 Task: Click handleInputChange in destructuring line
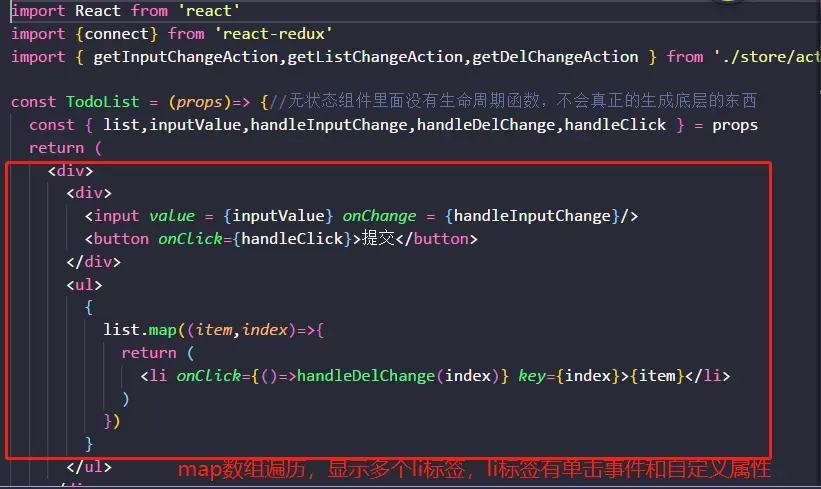pyautogui.click(x=329, y=125)
